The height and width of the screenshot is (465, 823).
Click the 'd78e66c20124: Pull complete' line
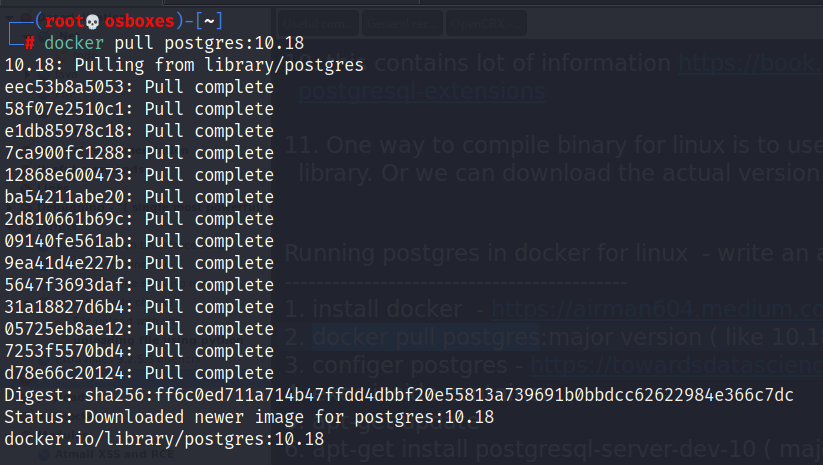click(139, 373)
